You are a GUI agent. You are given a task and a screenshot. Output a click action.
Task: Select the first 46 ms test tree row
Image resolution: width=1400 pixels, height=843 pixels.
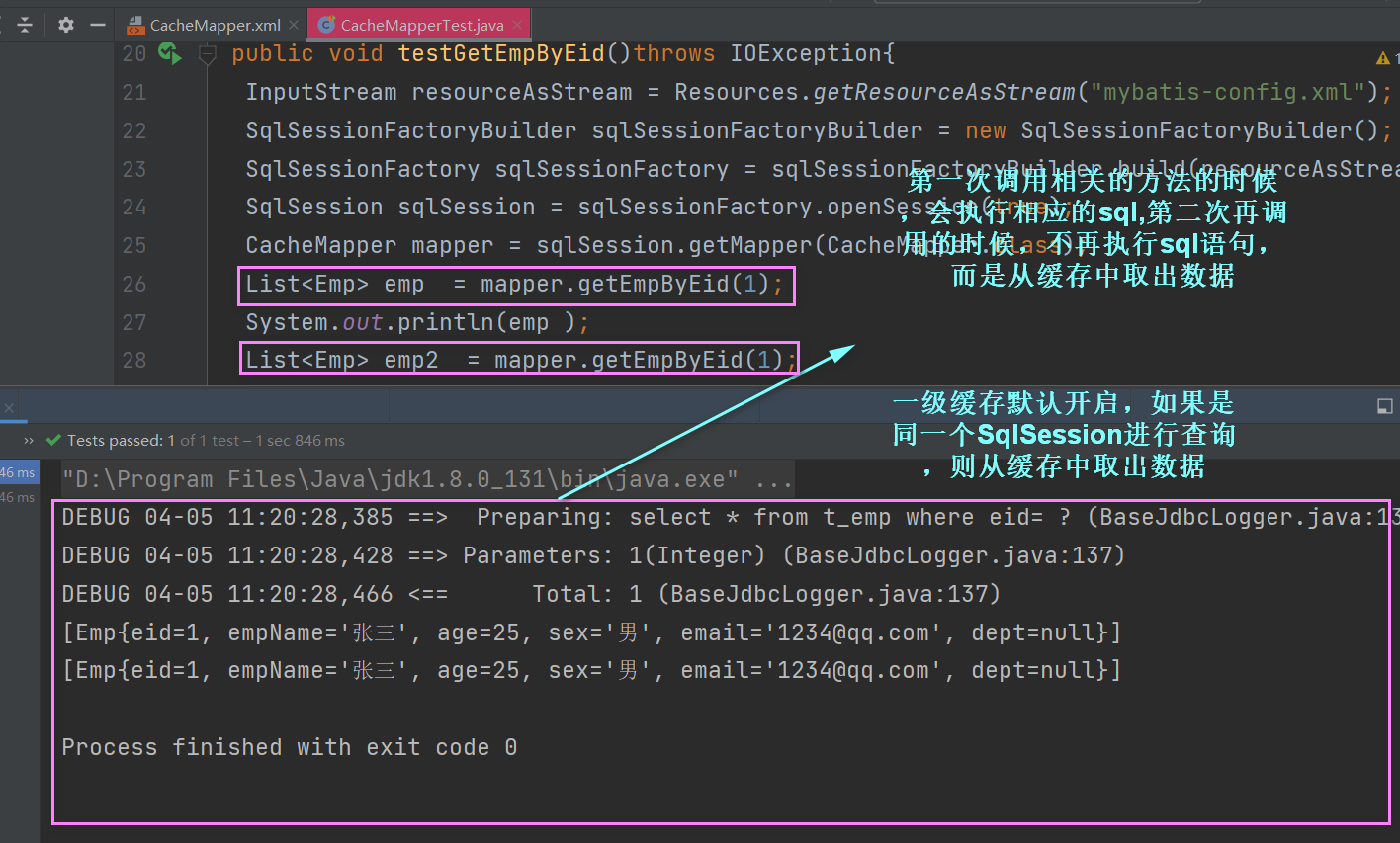[18, 473]
